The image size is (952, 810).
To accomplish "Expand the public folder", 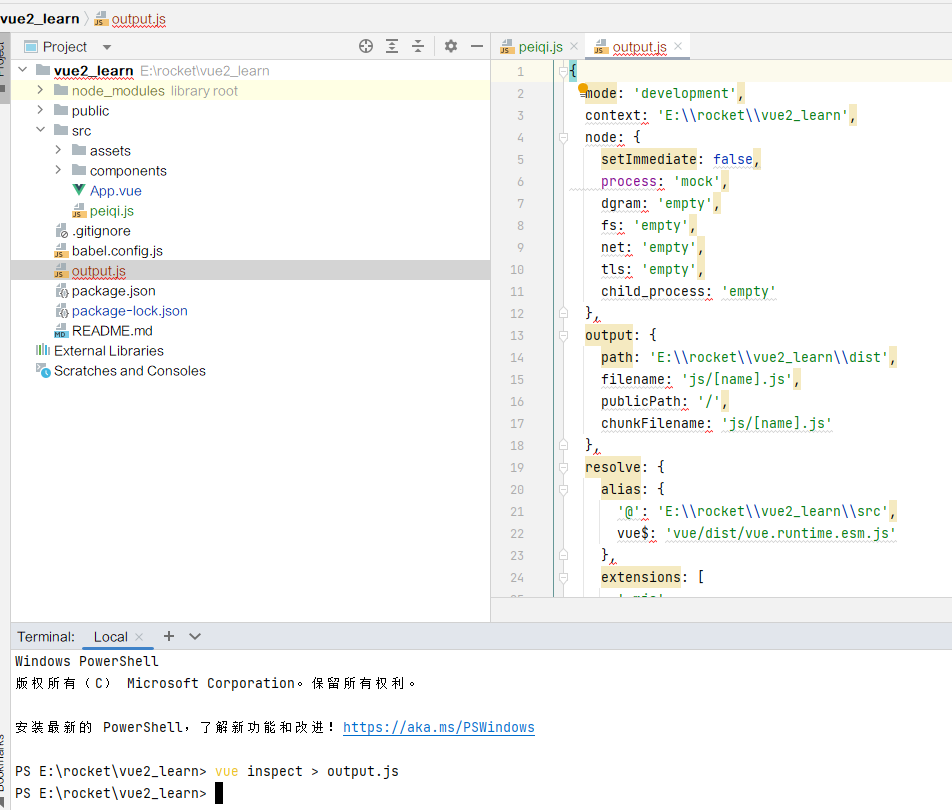I will pos(40,110).
